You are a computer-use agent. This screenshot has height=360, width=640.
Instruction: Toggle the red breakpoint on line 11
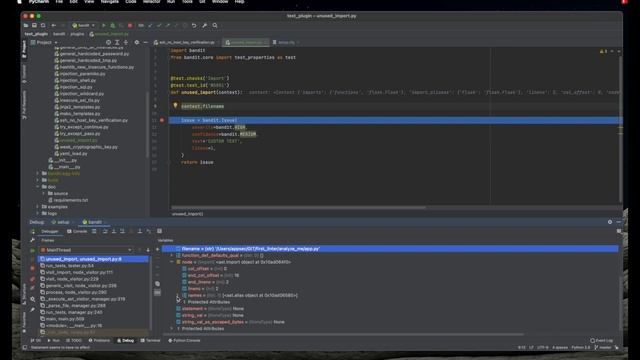pyautogui.click(x=162, y=120)
